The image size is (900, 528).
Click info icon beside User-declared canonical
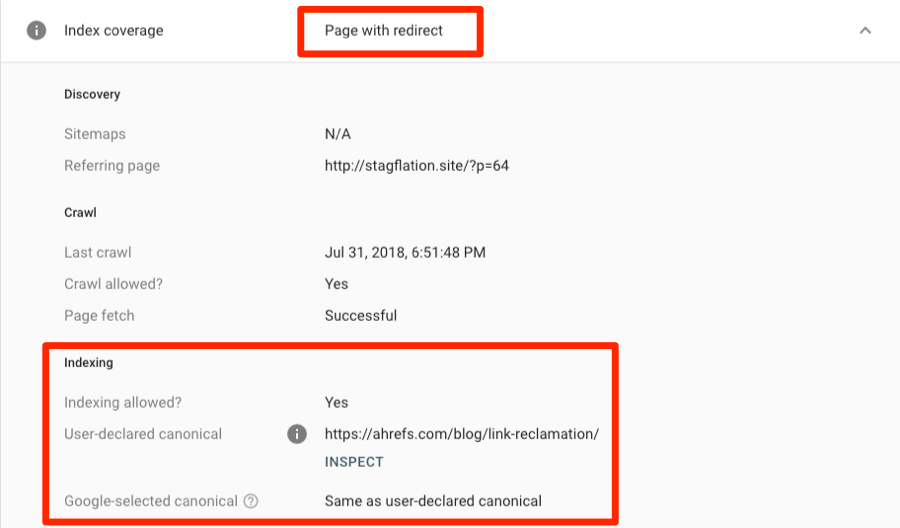pyautogui.click(x=296, y=434)
